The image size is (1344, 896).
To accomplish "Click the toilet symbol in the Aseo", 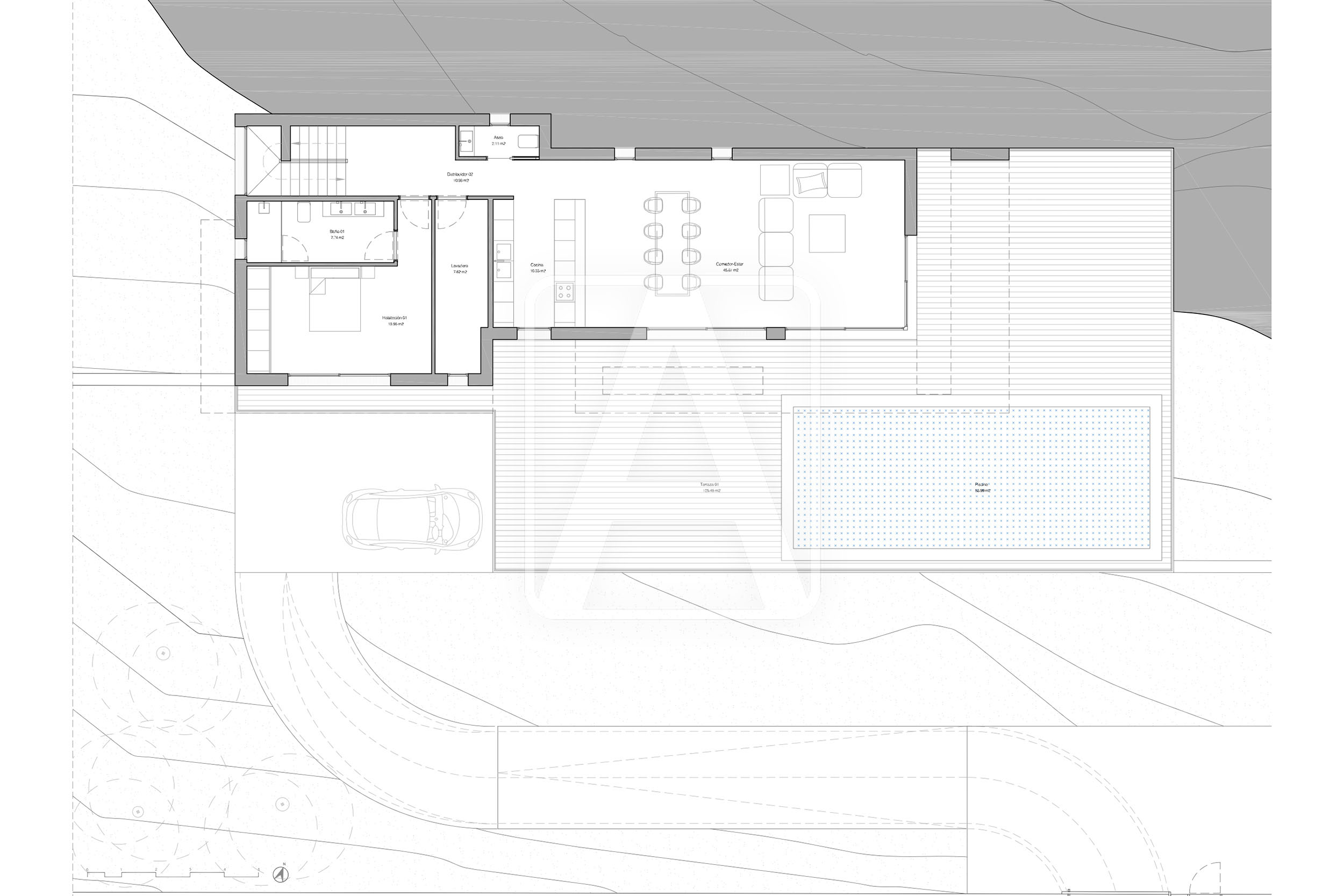I will pos(528,141).
